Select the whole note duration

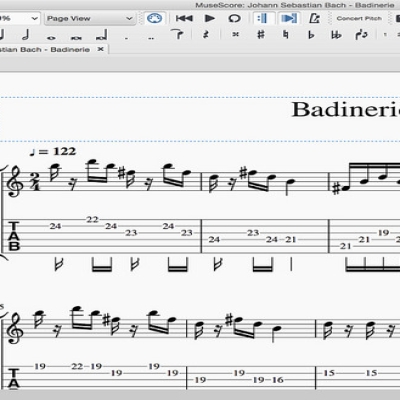pyautogui.click(x=51, y=38)
